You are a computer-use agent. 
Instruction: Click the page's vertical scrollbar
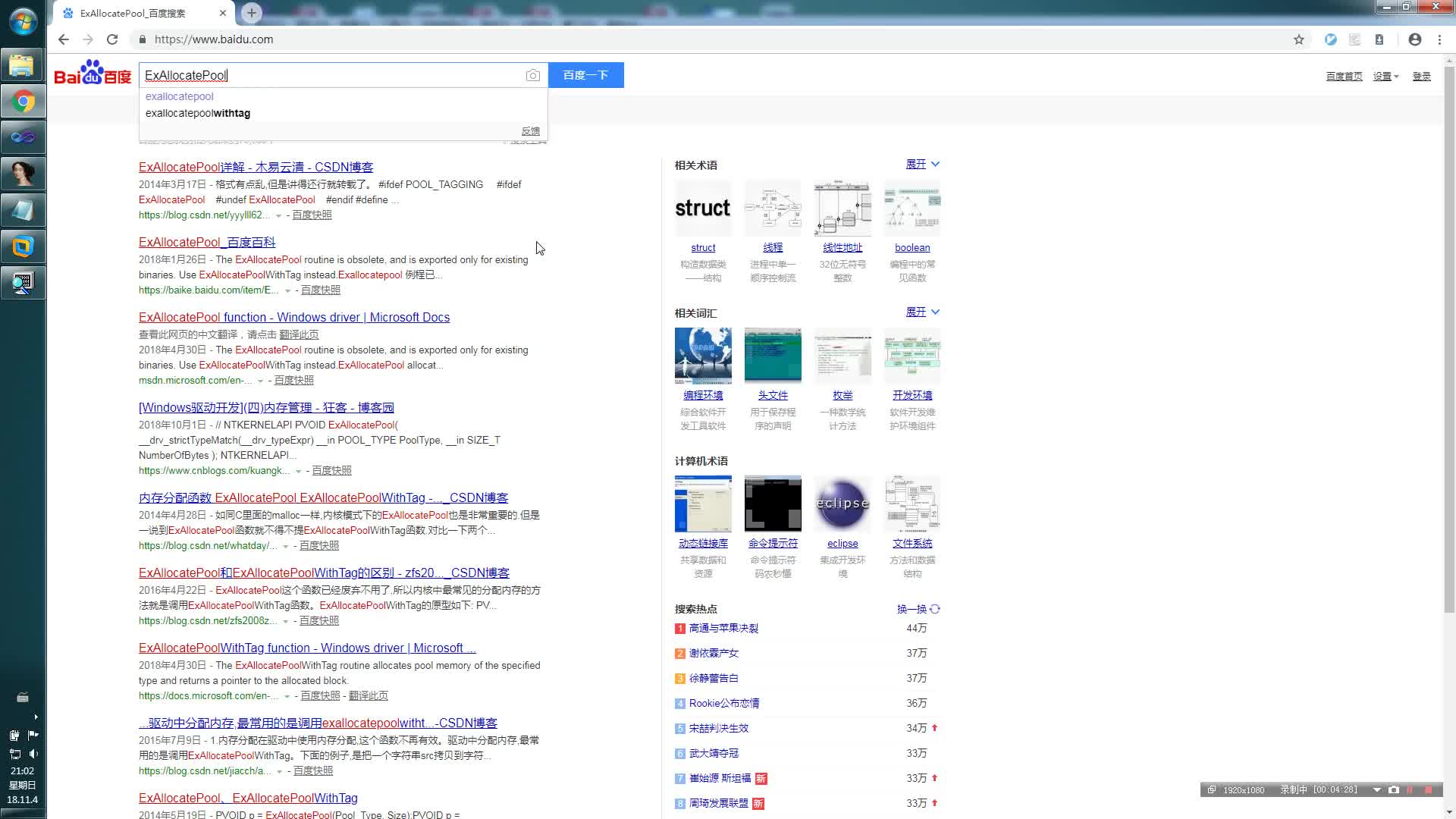[x=1448, y=341]
